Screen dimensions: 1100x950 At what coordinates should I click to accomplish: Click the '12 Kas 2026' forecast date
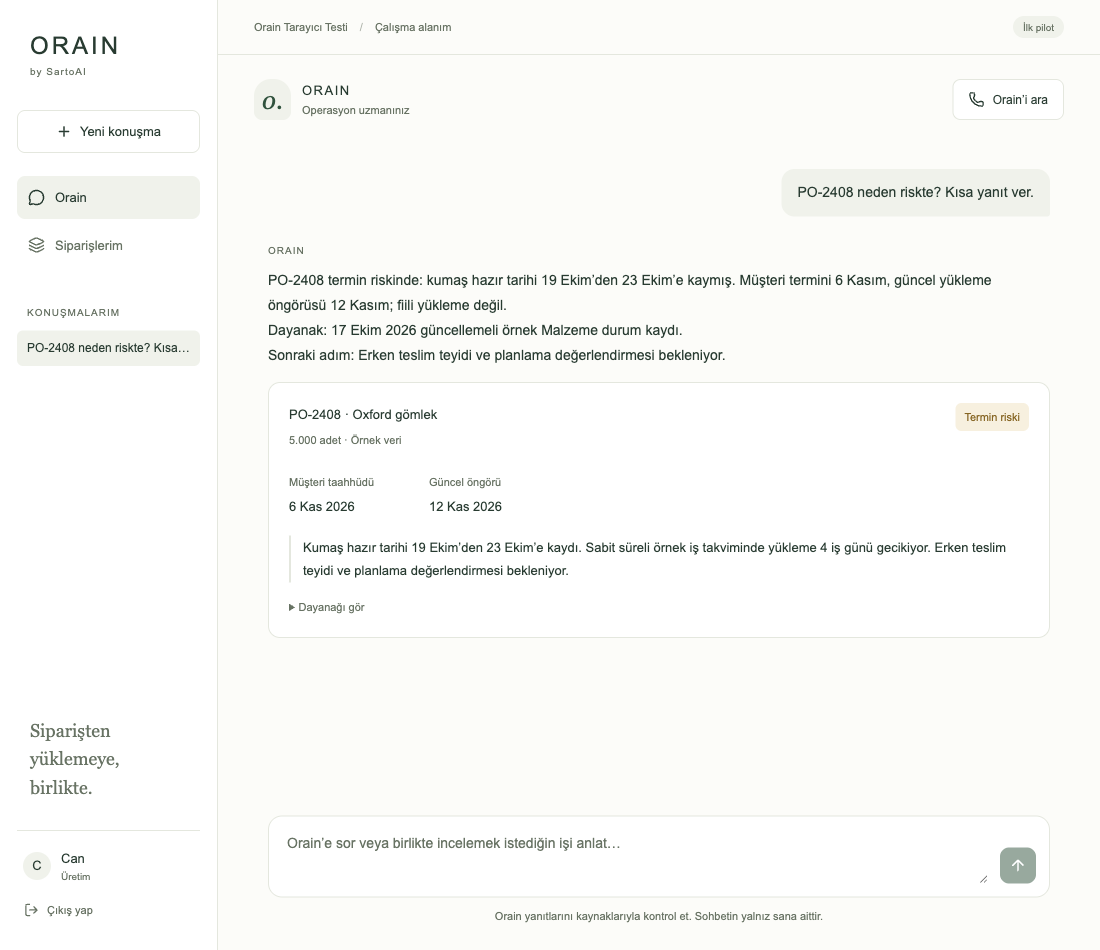tap(466, 507)
